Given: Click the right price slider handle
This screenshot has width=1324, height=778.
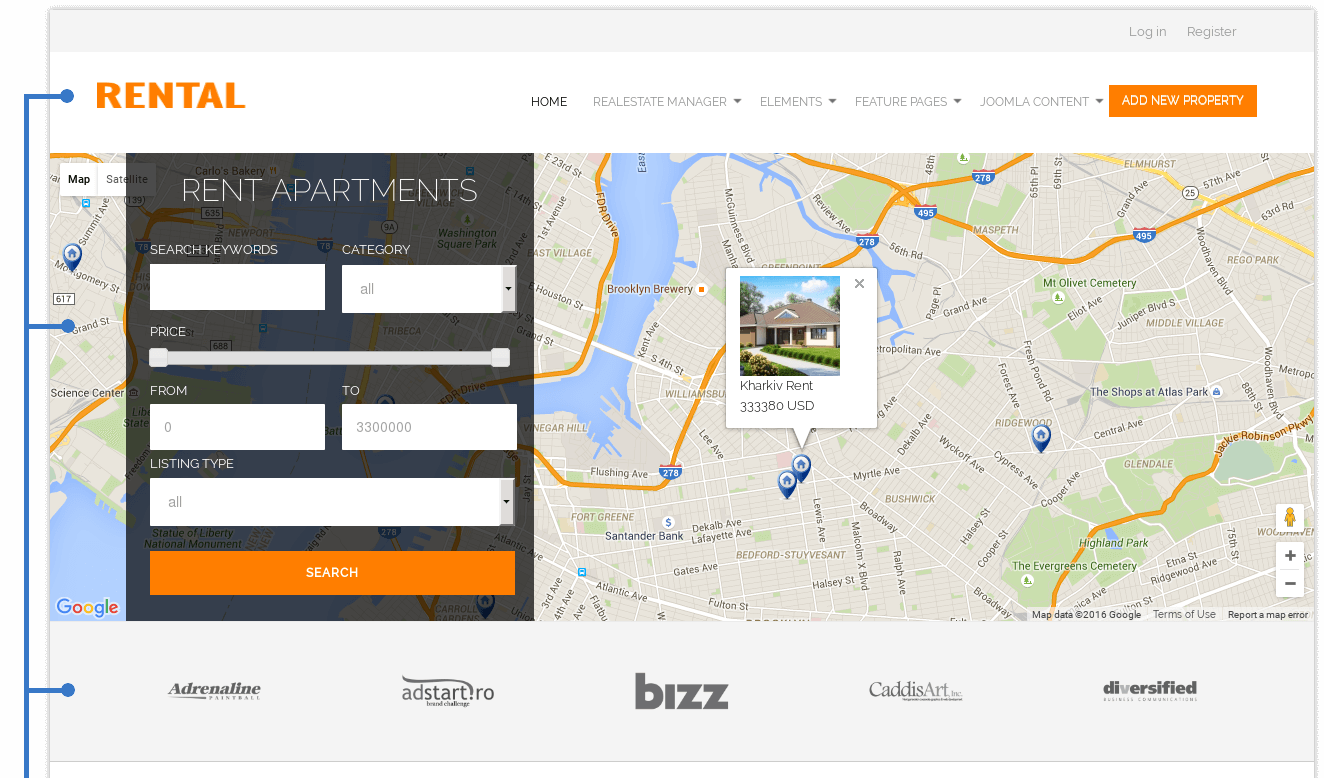Looking at the screenshot, I should point(500,358).
